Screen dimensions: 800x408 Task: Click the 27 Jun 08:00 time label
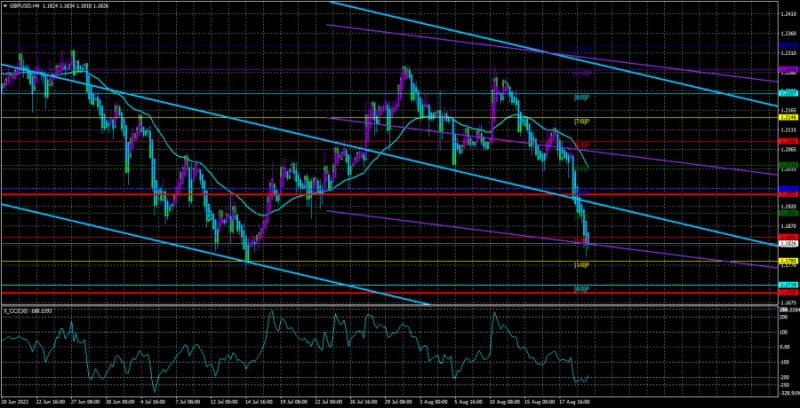83,402
